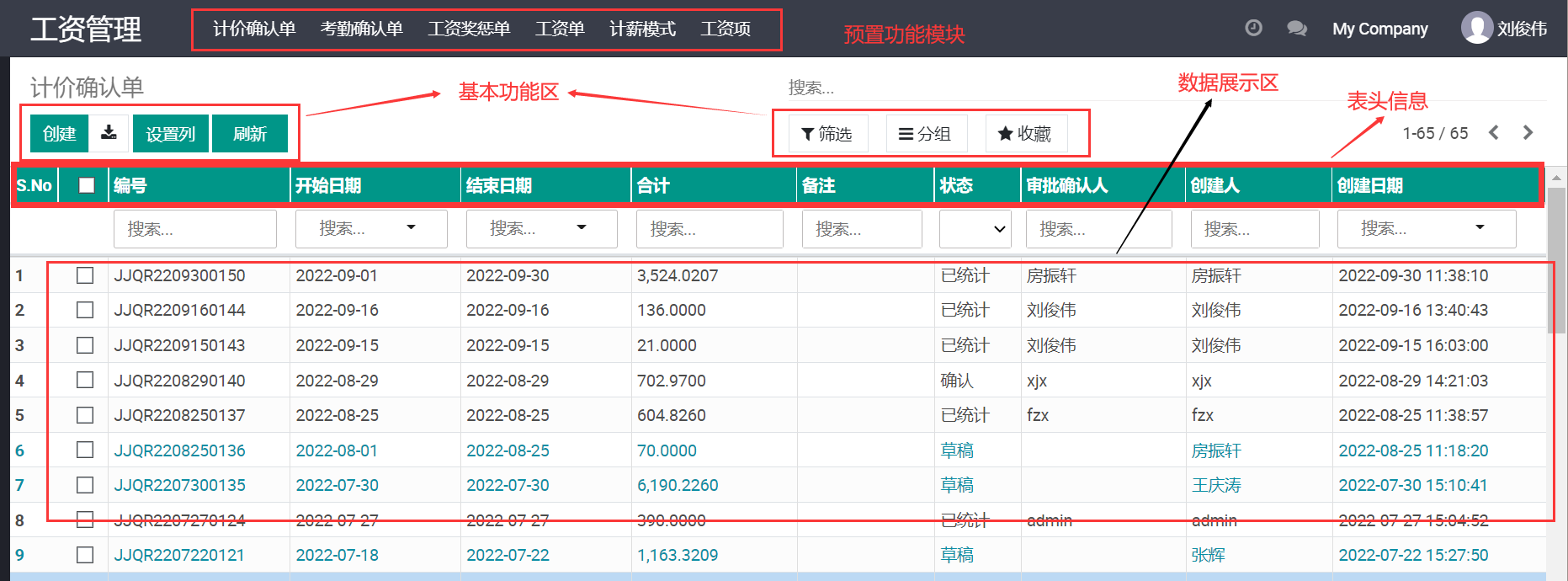
Task: Click the download export icon next to 创建
Action: (109, 133)
